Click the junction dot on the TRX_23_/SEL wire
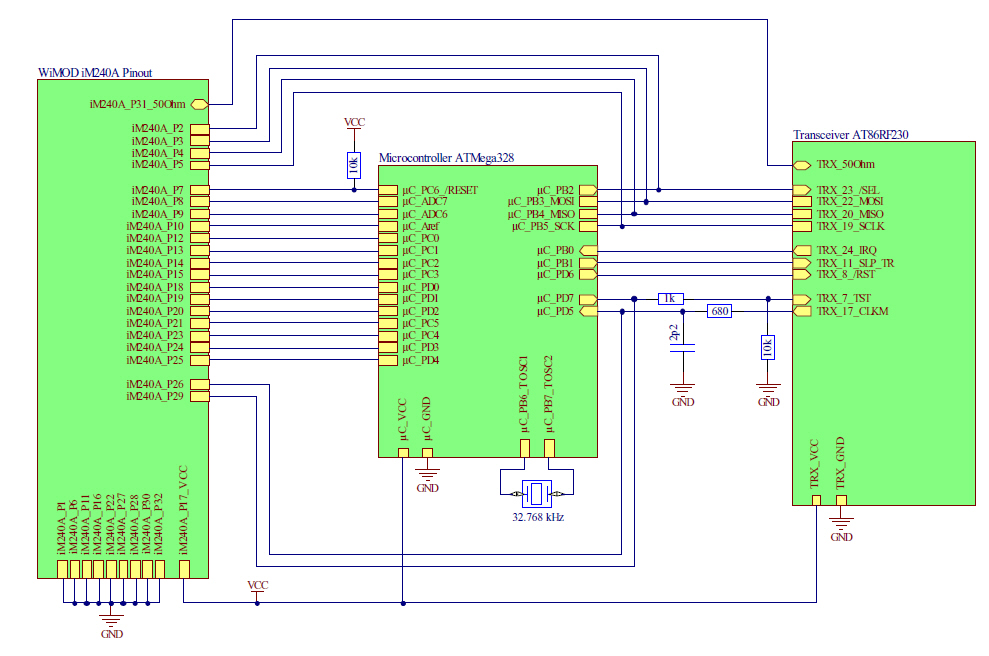The image size is (989, 656). pos(658,190)
